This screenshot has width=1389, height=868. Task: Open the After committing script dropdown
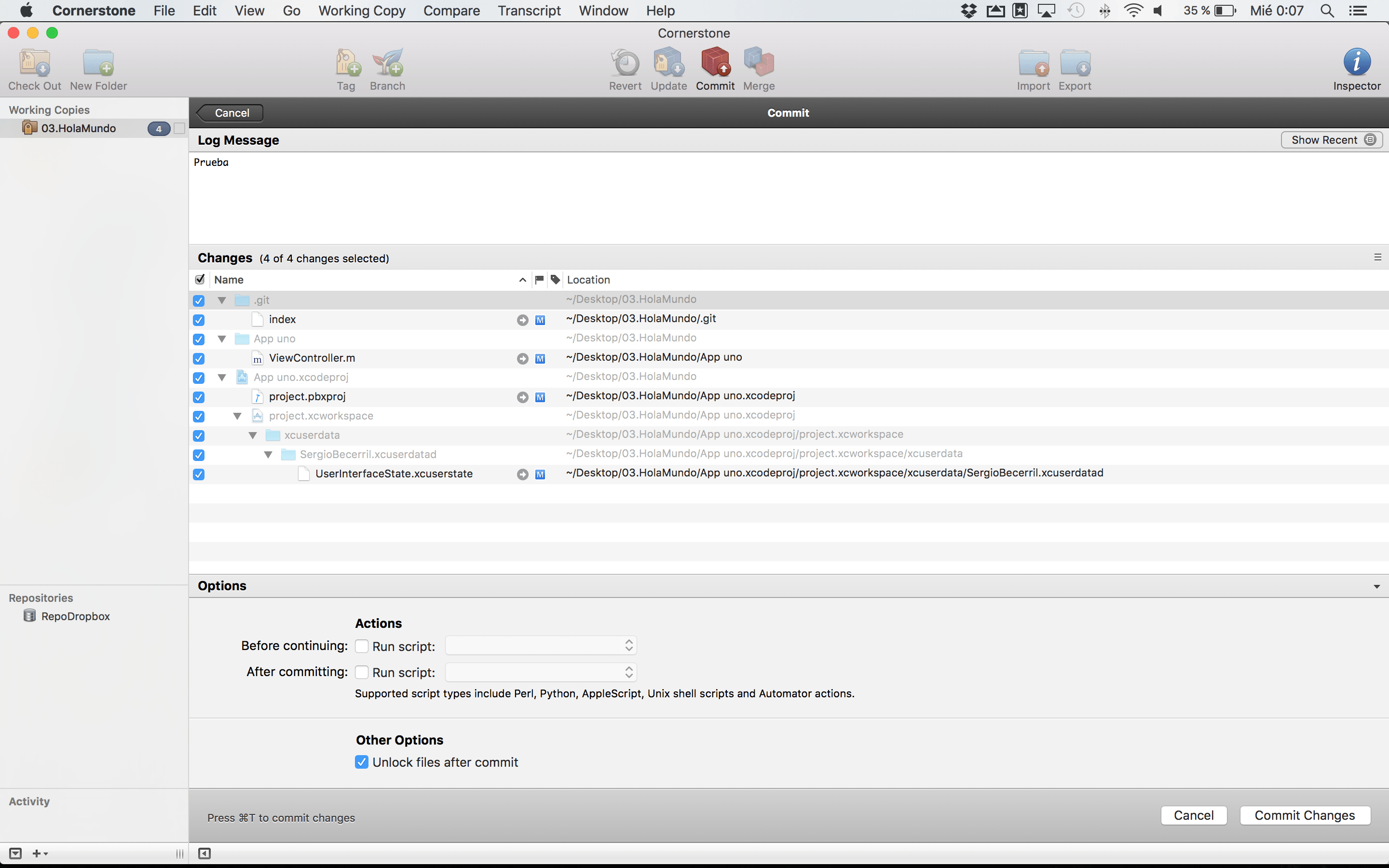(x=541, y=672)
